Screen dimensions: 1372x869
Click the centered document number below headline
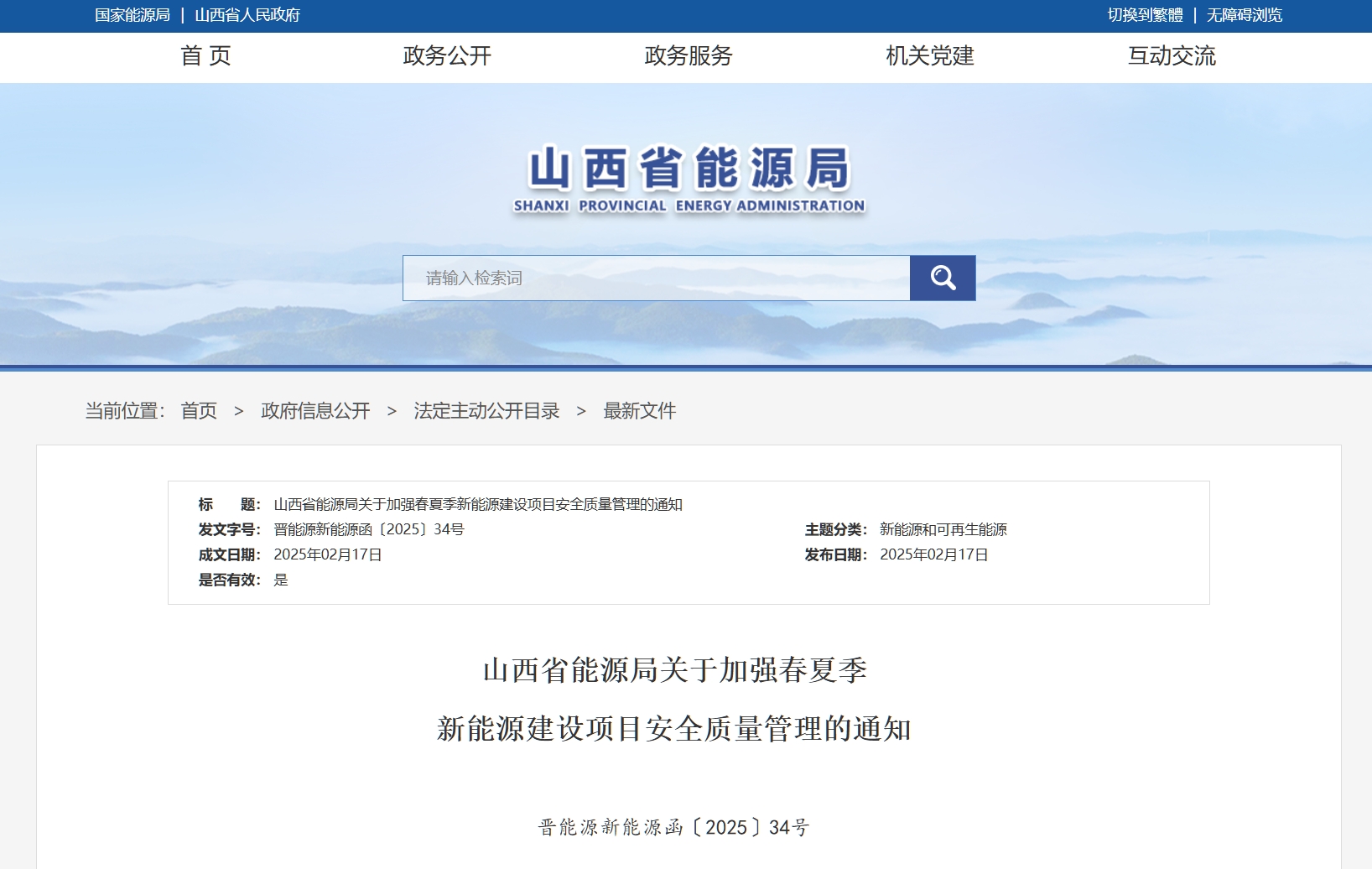click(674, 828)
